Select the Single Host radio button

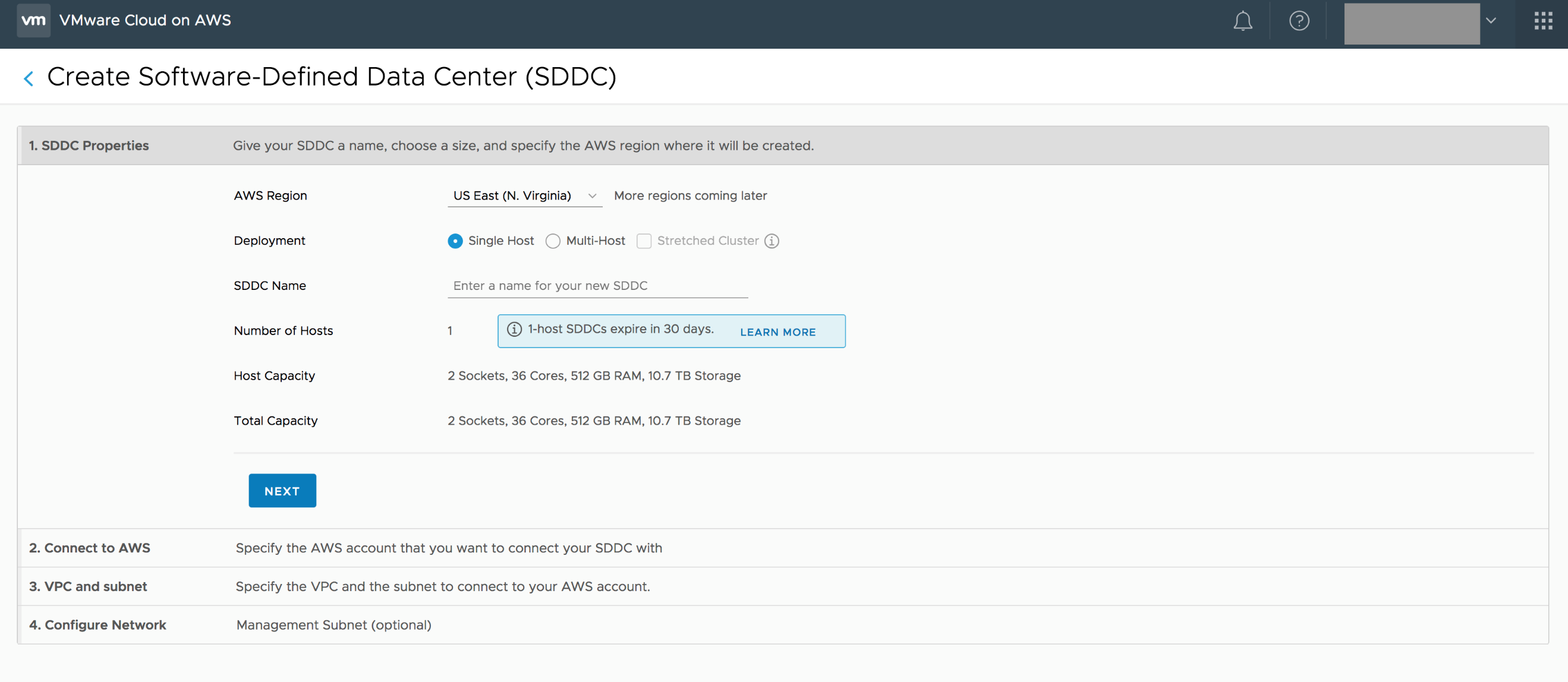tap(455, 241)
